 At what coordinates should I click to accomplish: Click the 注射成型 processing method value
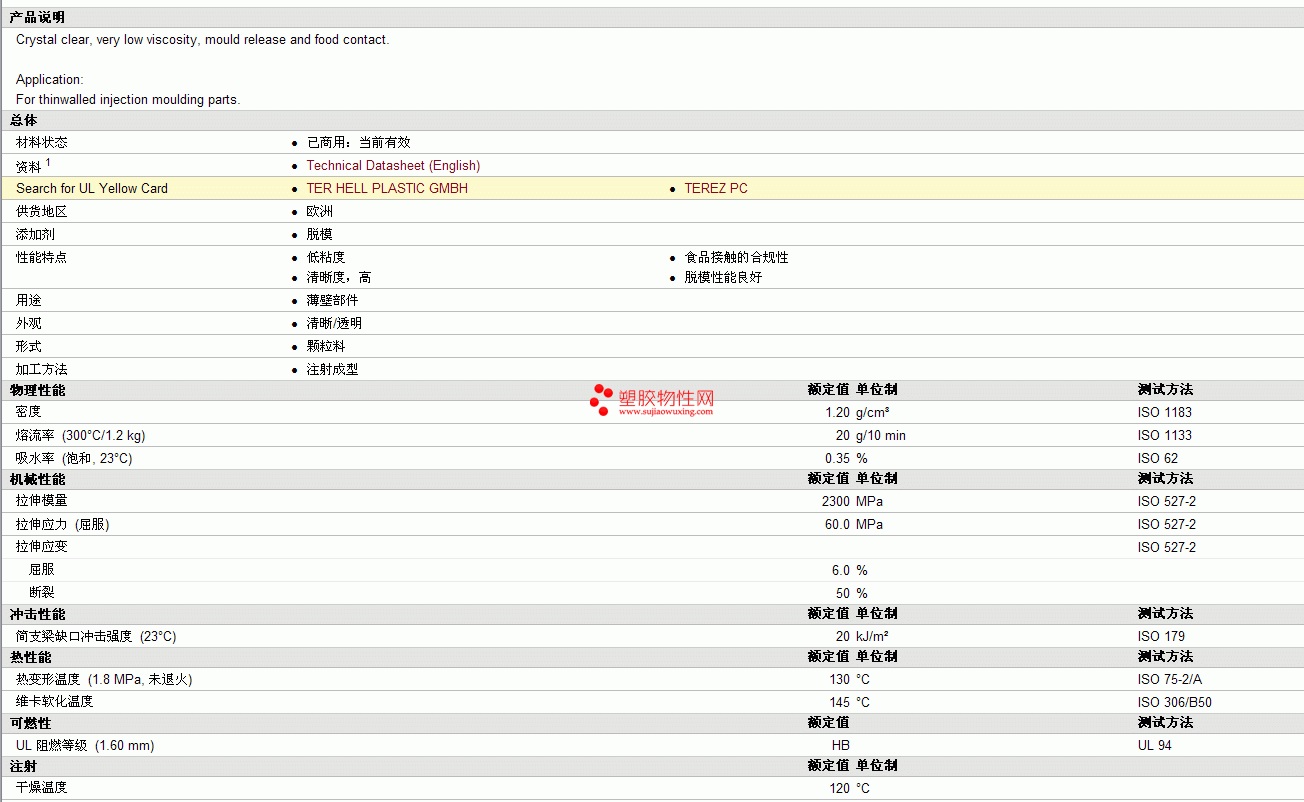click(x=332, y=369)
